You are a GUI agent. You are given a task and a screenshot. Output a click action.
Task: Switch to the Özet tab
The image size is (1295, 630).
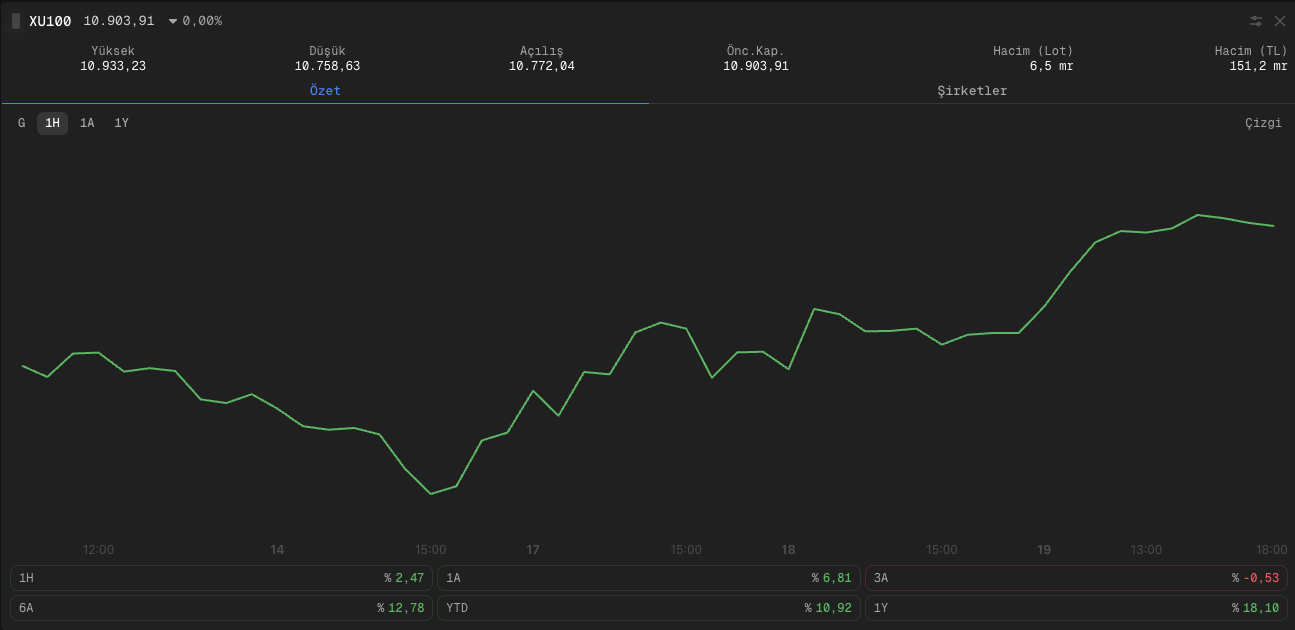(325, 91)
